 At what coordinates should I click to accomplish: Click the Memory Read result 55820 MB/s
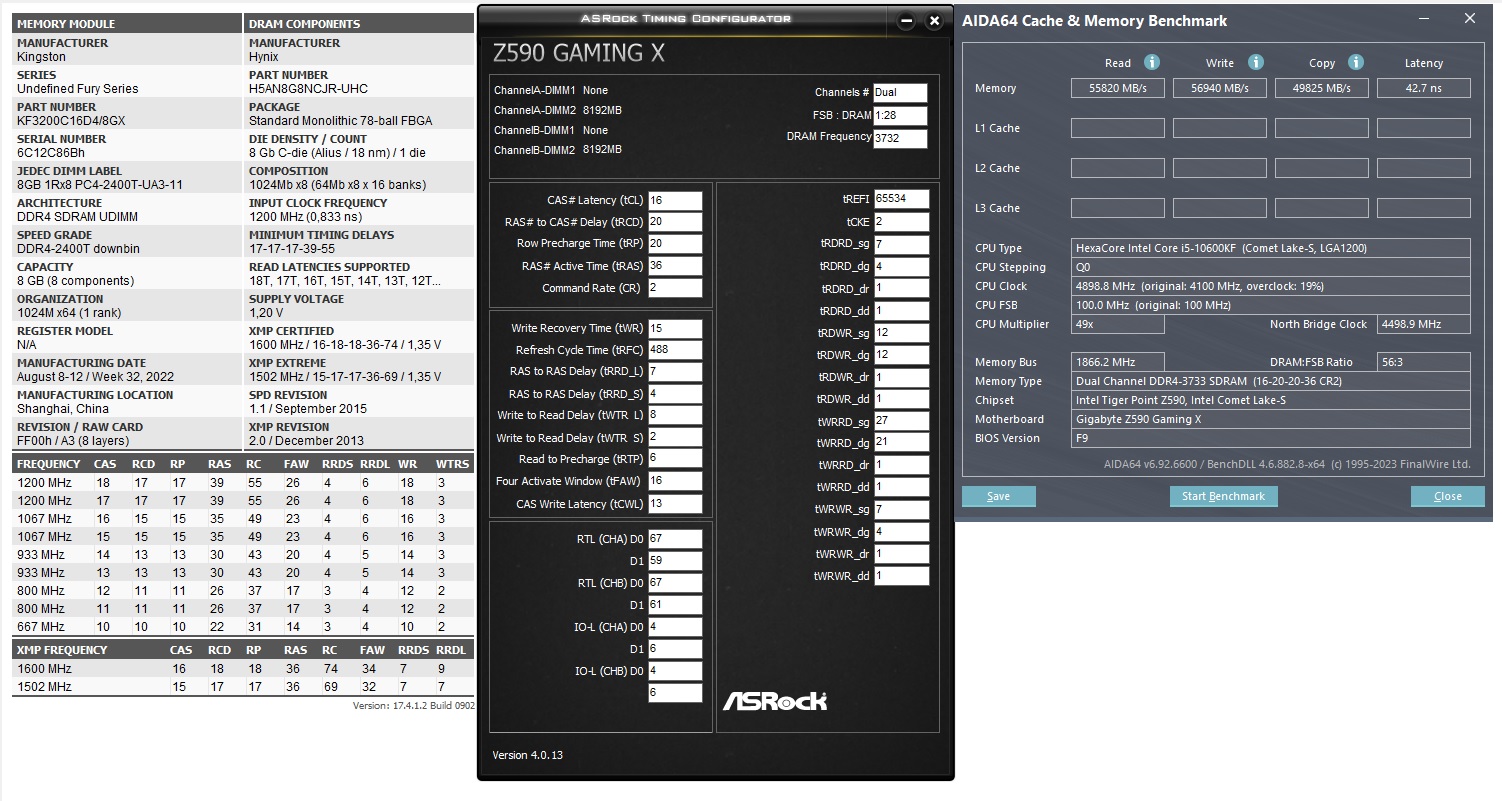tap(1117, 88)
